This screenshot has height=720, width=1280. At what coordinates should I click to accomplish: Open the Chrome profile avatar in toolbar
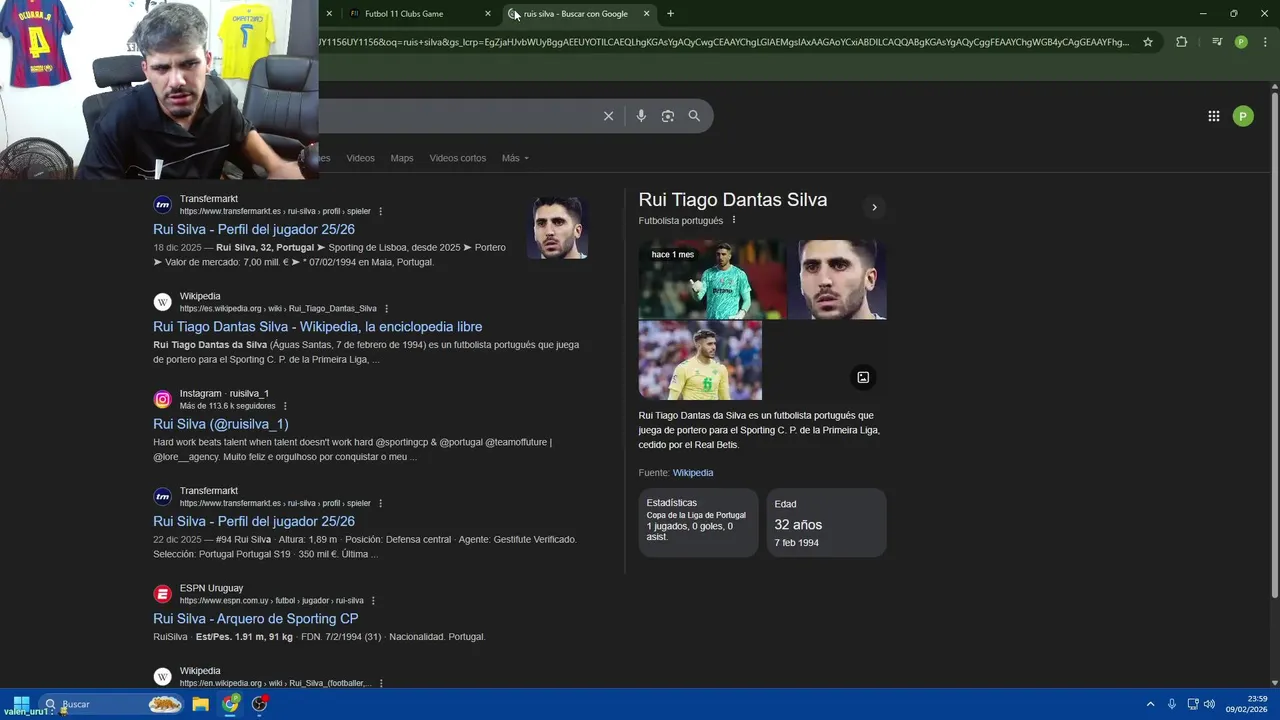[x=1241, y=42]
